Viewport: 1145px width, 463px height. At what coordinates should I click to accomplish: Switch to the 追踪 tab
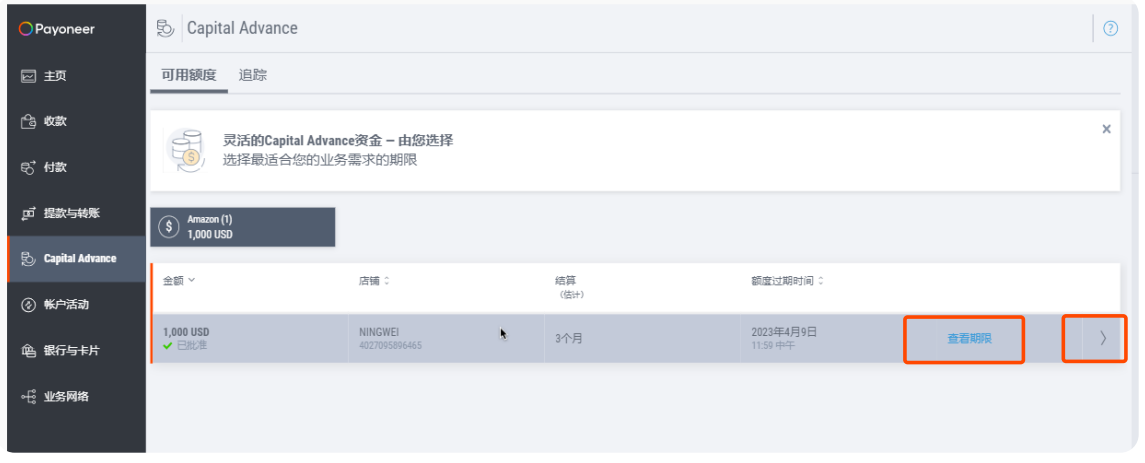[253, 75]
